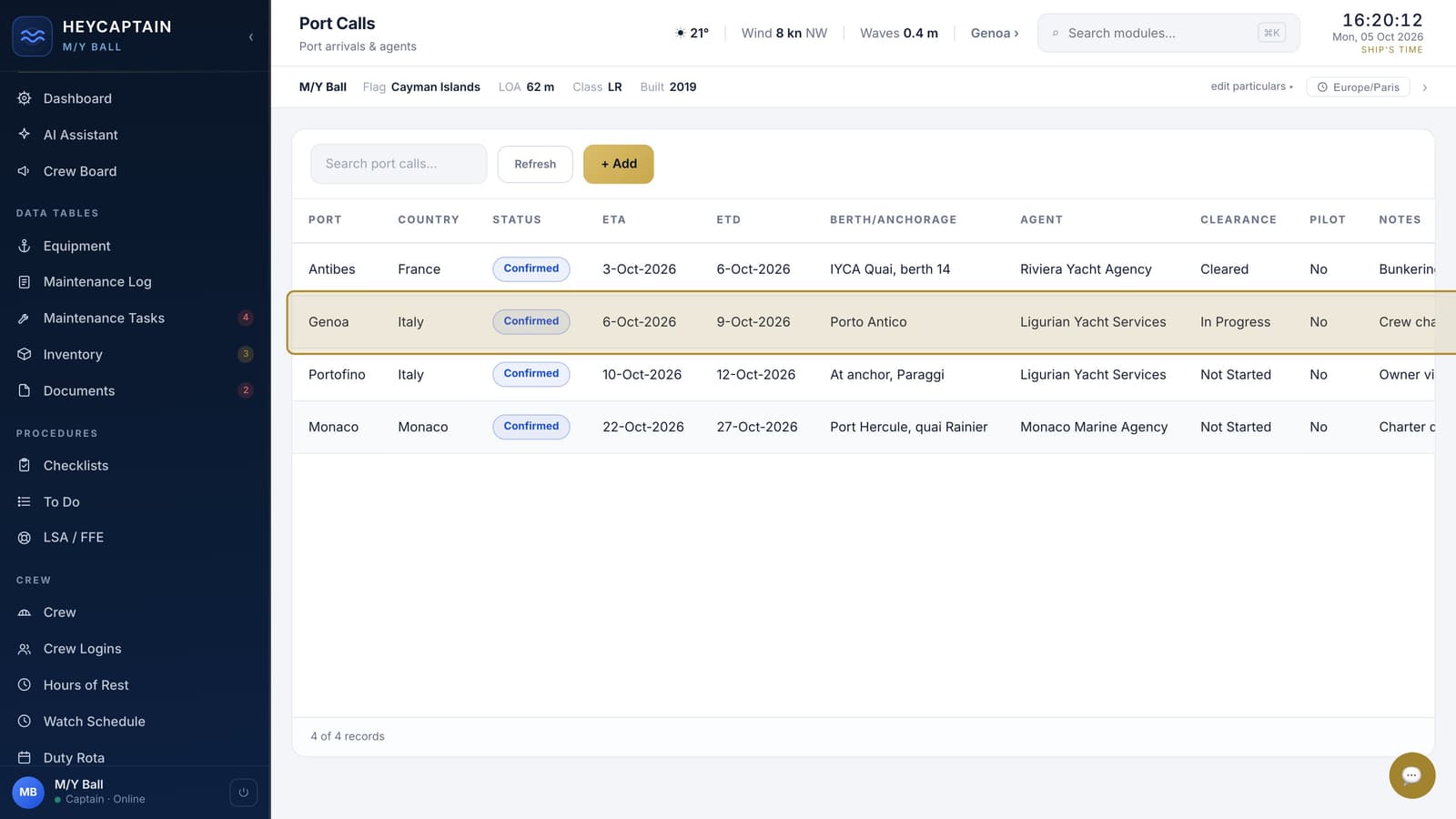Click Confirmed badge in the Antibes row

coord(531,268)
